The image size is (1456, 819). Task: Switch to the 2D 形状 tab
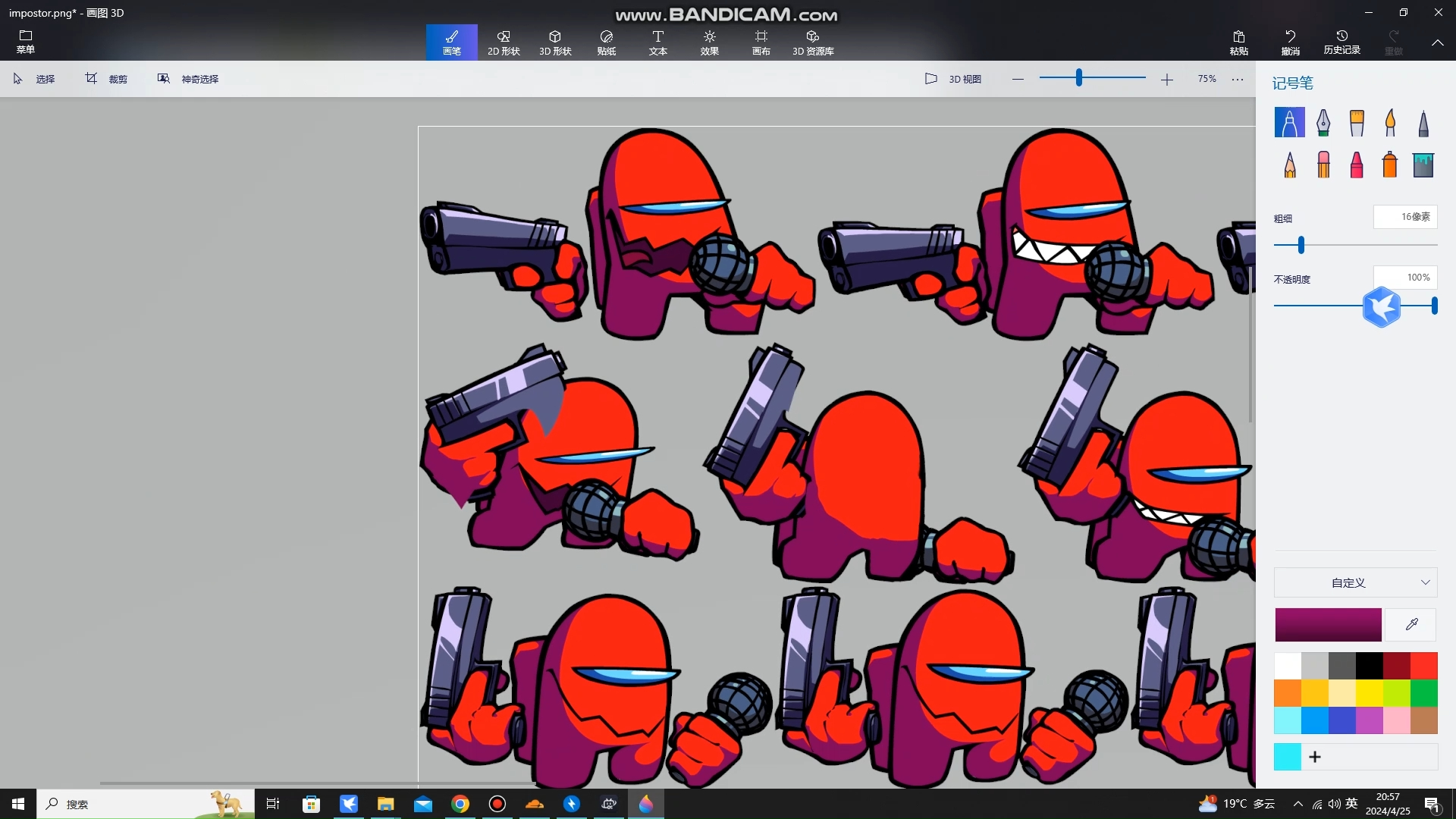click(x=504, y=42)
